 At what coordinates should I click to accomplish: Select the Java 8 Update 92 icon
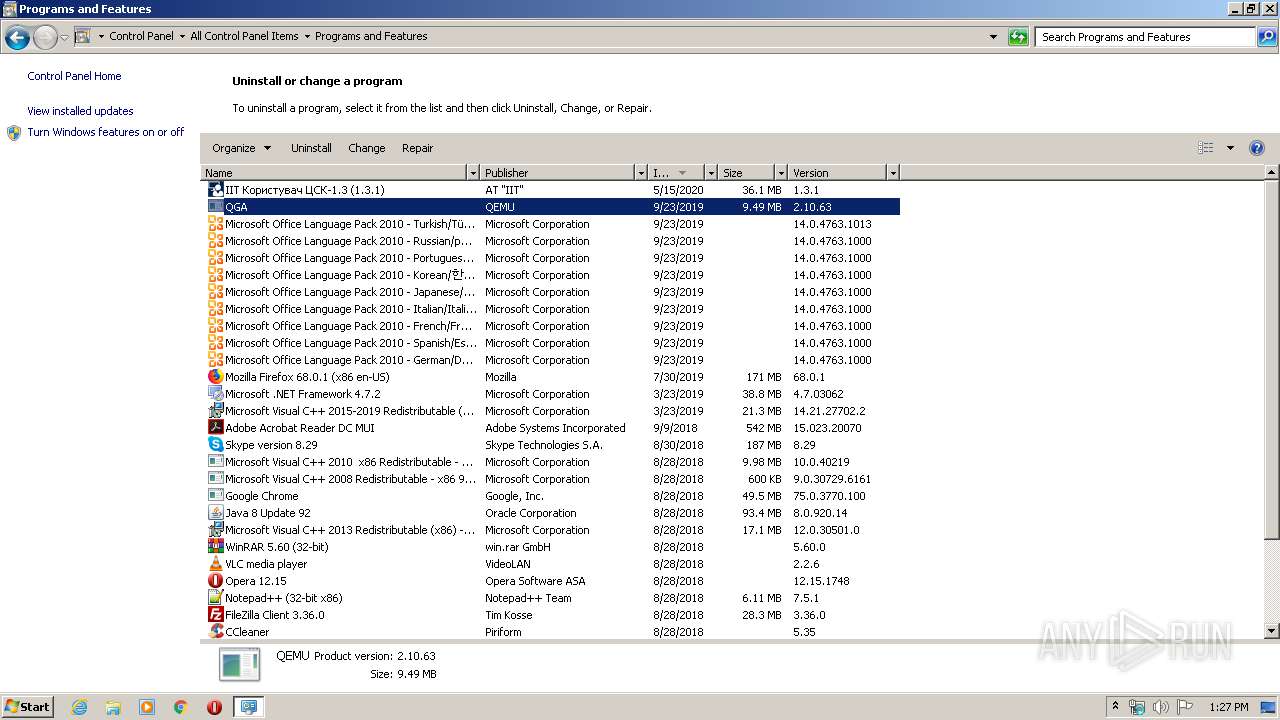coord(215,513)
